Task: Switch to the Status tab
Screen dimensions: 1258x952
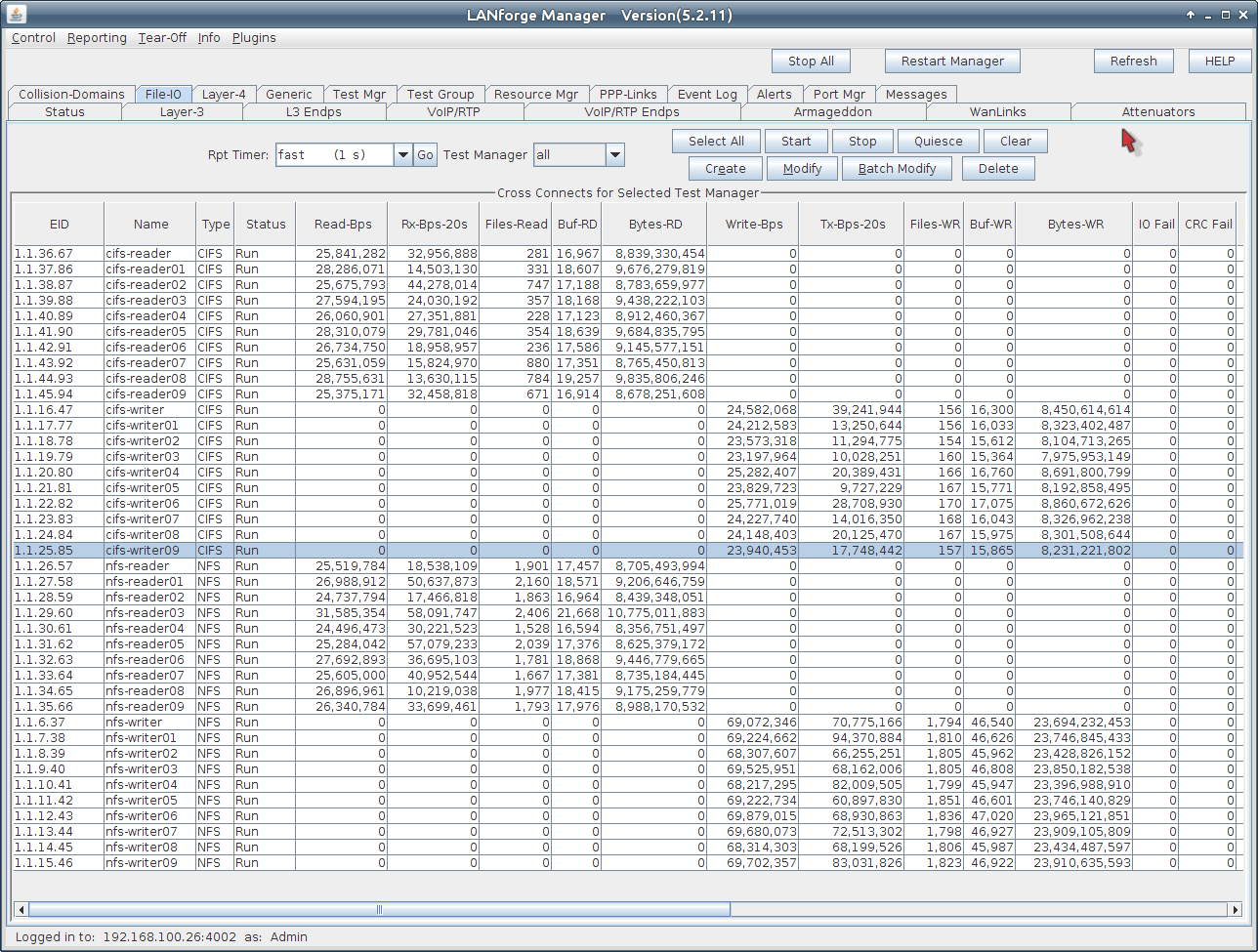Action: (64, 112)
